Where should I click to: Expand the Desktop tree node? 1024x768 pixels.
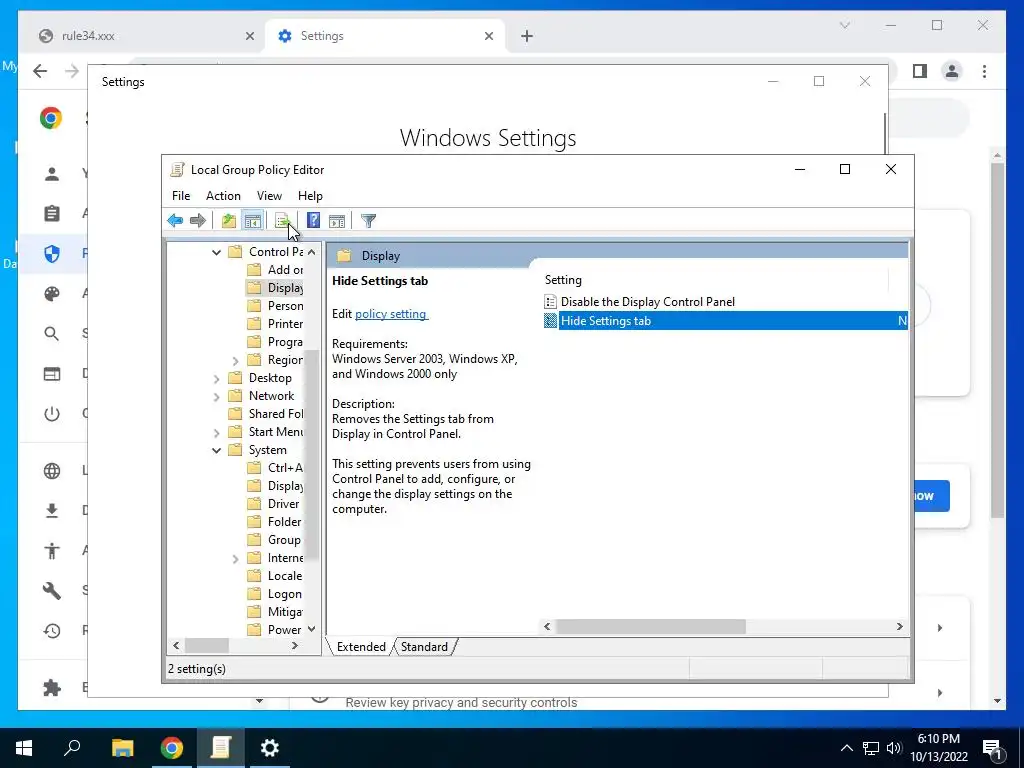click(x=216, y=378)
